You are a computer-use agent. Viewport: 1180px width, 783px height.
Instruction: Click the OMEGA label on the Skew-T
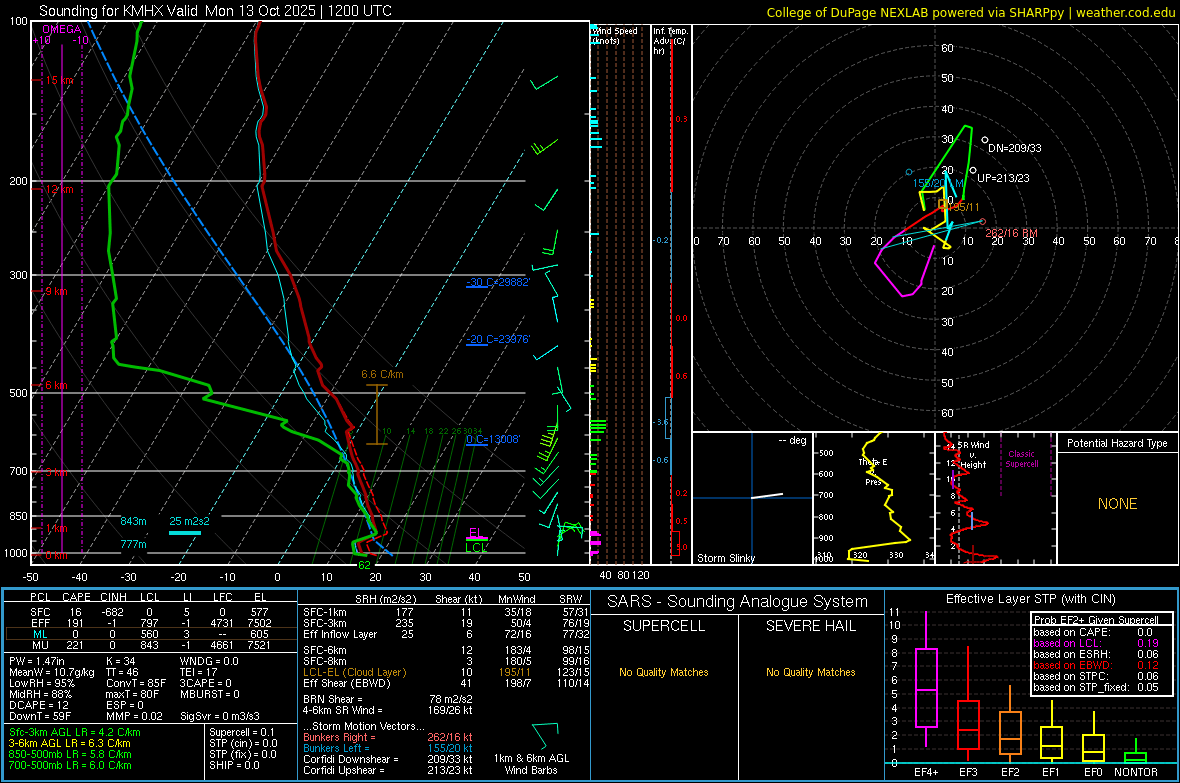click(x=62, y=29)
